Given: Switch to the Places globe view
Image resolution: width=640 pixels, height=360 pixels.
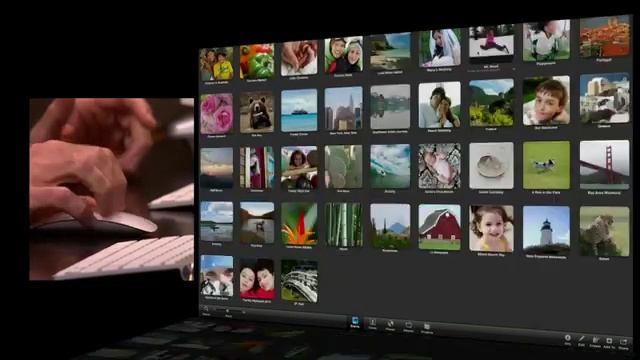Looking at the screenshot, I should tap(390, 325).
